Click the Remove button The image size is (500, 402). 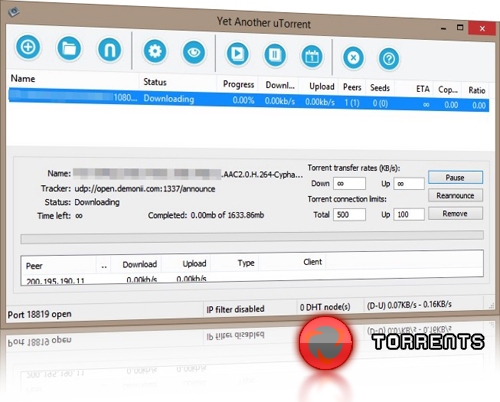(x=455, y=213)
